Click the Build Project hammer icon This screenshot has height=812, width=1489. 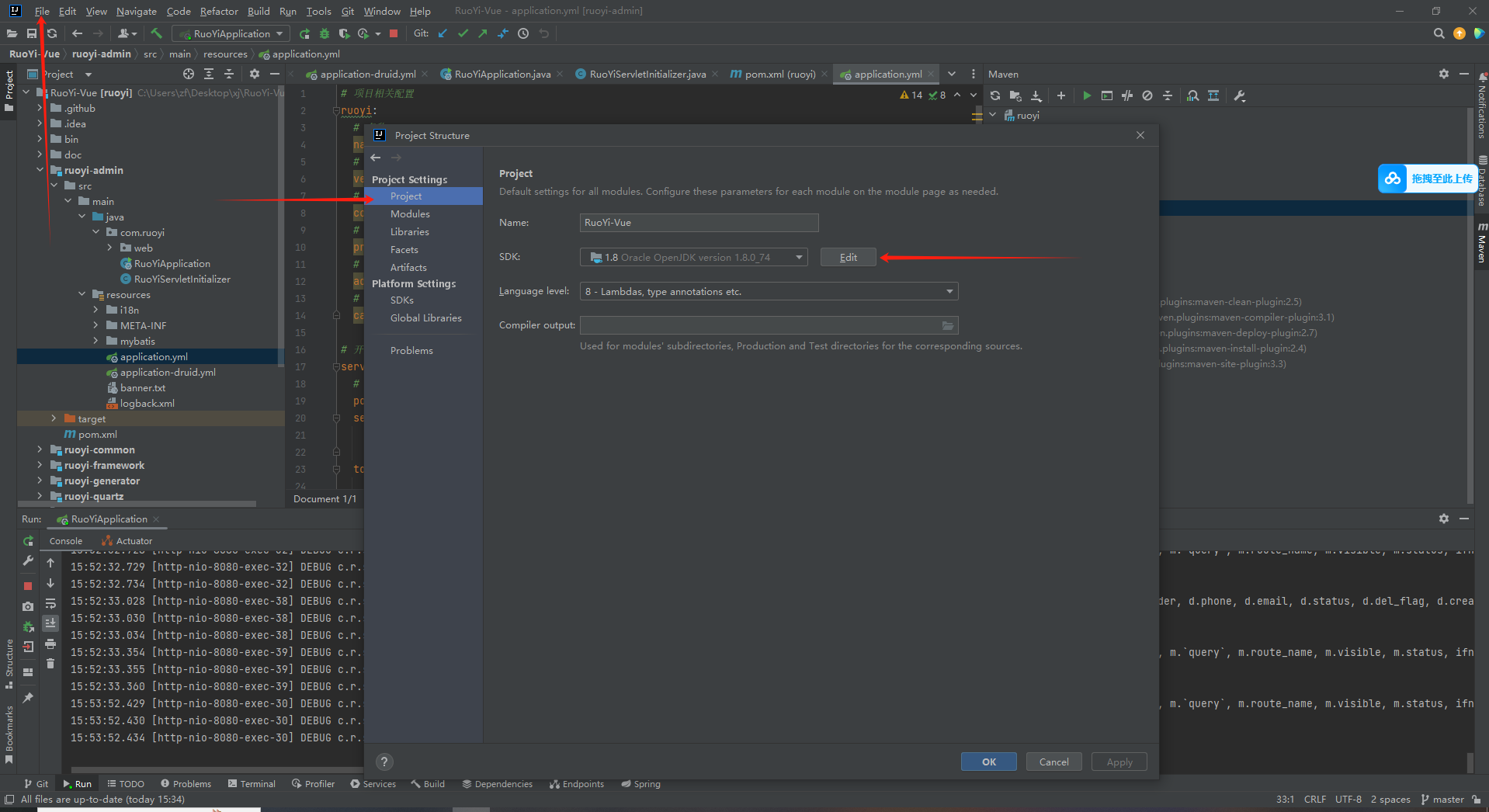pos(156,33)
